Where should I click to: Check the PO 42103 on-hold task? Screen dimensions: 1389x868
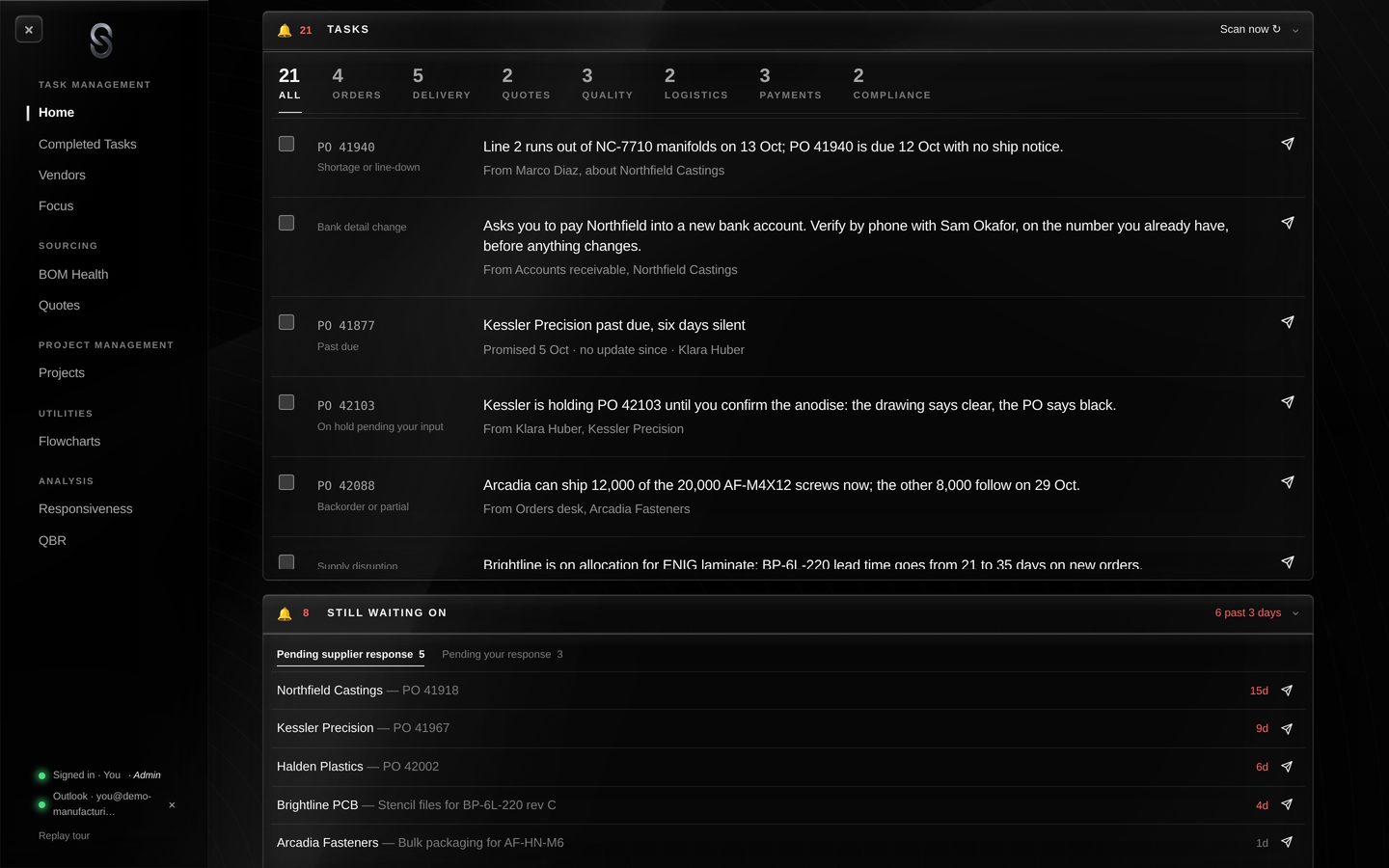[286, 402]
